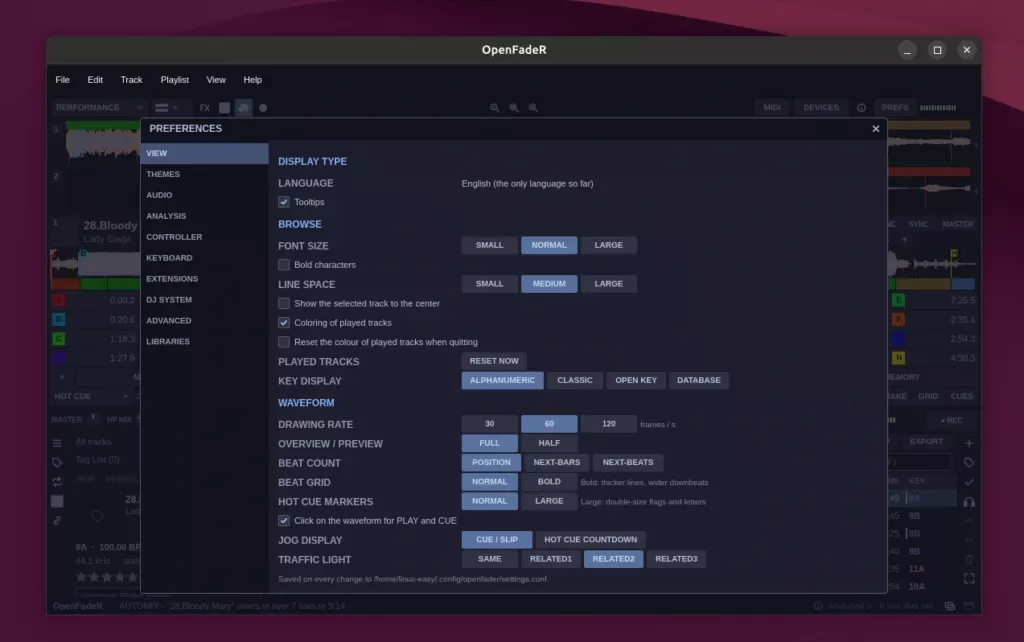Uncheck Coloring of played tracks

(283, 323)
